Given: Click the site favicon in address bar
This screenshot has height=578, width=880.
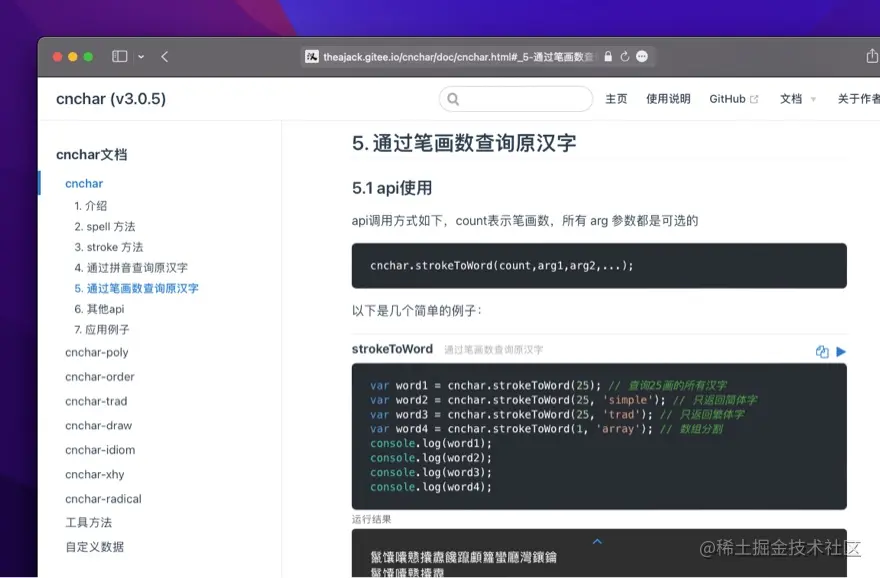Looking at the screenshot, I should pyautogui.click(x=312, y=57).
